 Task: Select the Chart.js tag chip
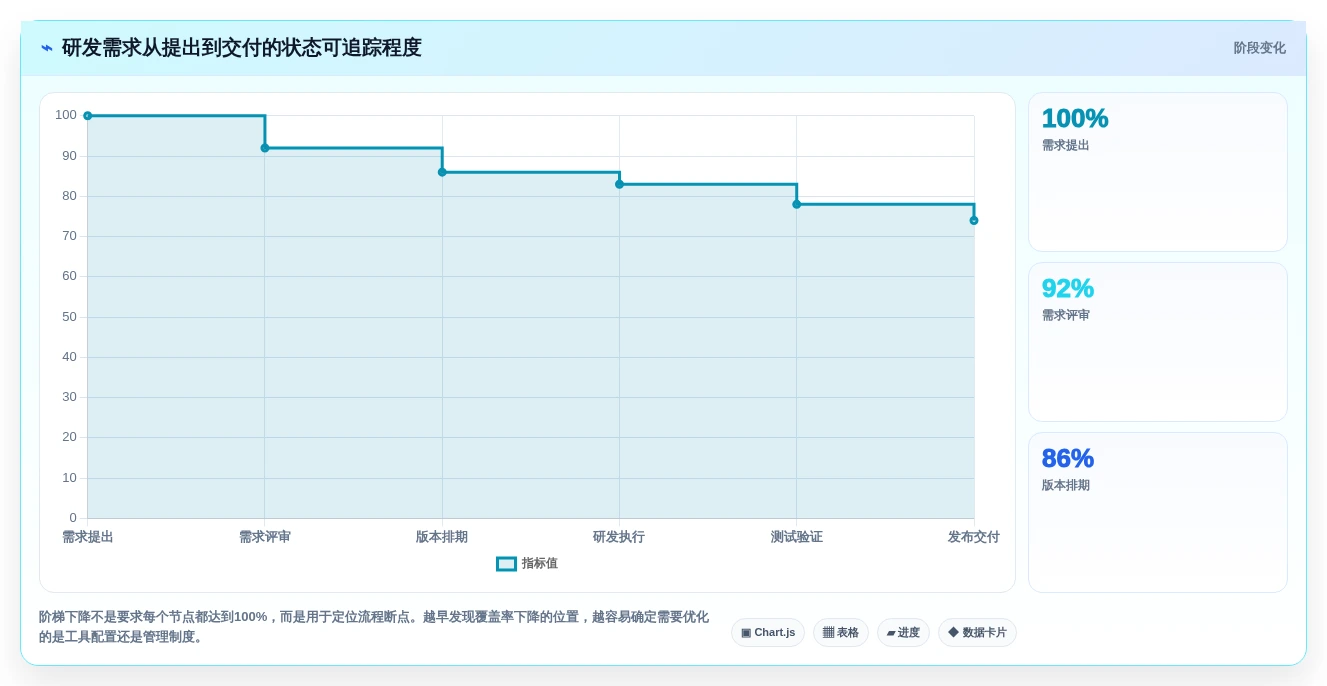coord(768,632)
